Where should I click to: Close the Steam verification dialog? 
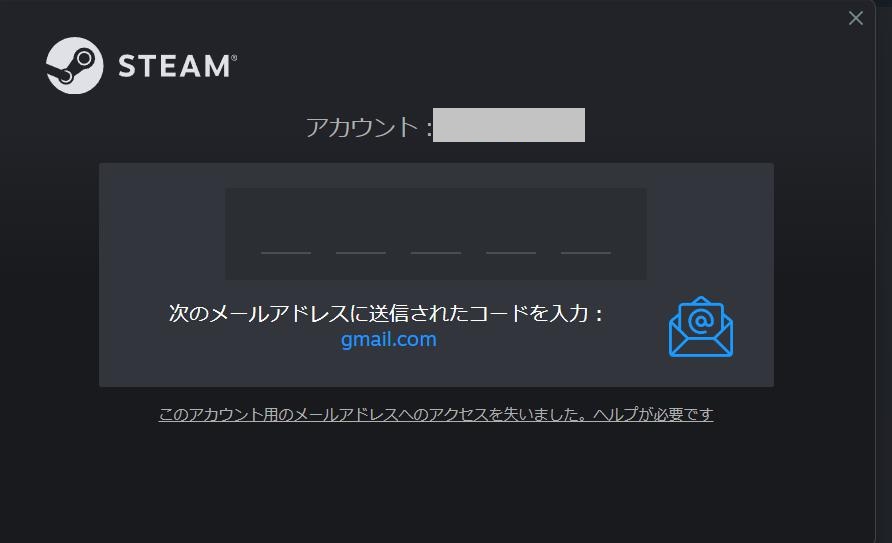tap(856, 18)
